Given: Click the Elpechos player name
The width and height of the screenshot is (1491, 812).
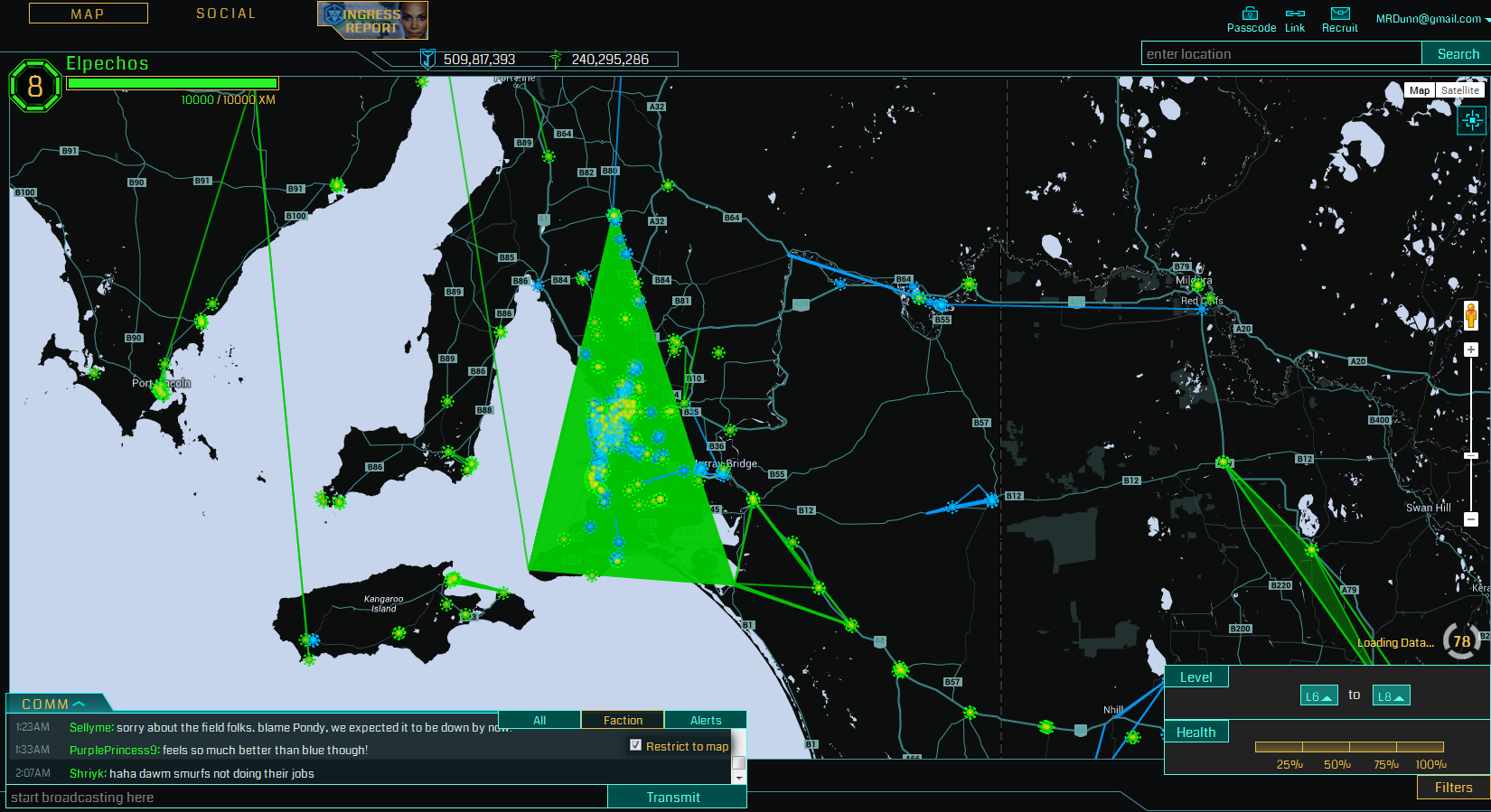Looking at the screenshot, I should (x=108, y=63).
